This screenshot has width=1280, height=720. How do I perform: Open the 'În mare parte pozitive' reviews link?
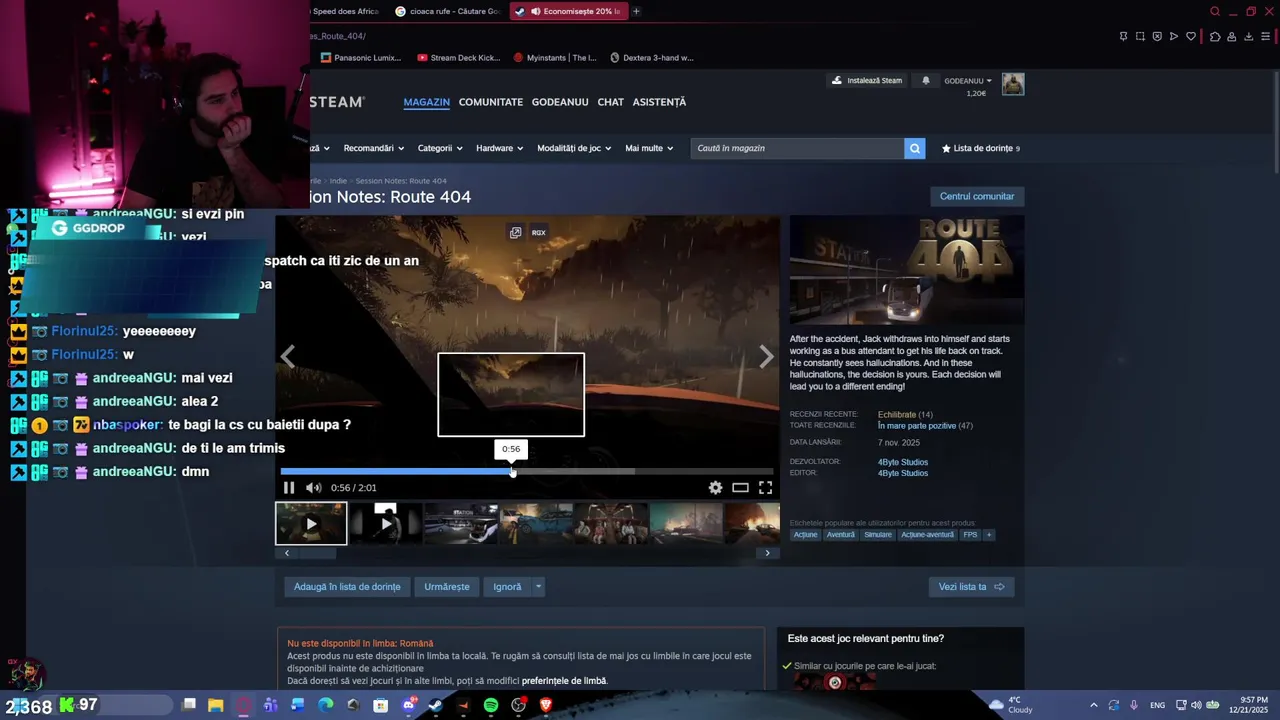pos(917,426)
